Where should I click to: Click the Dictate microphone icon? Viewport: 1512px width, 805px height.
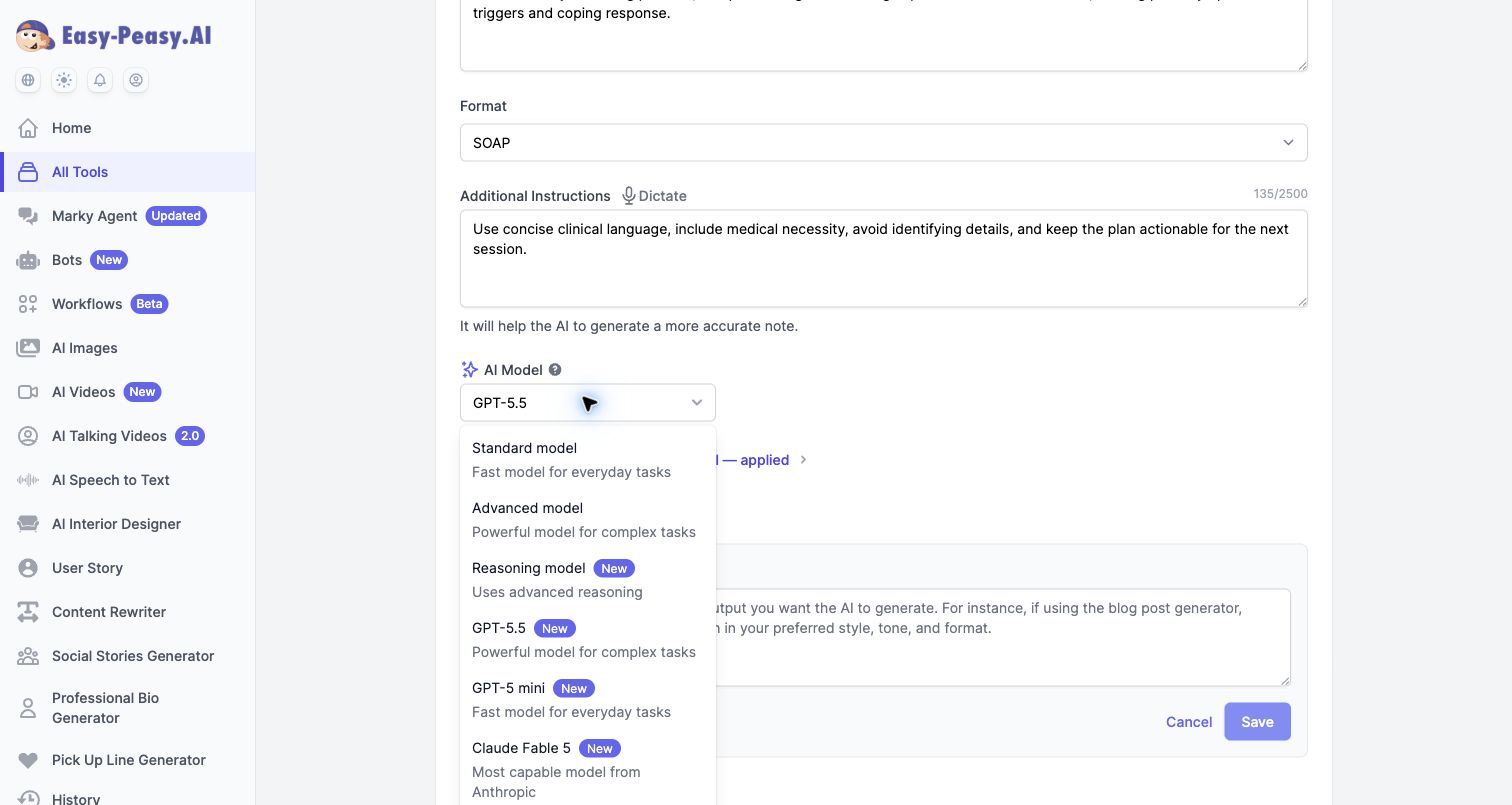pyautogui.click(x=628, y=196)
